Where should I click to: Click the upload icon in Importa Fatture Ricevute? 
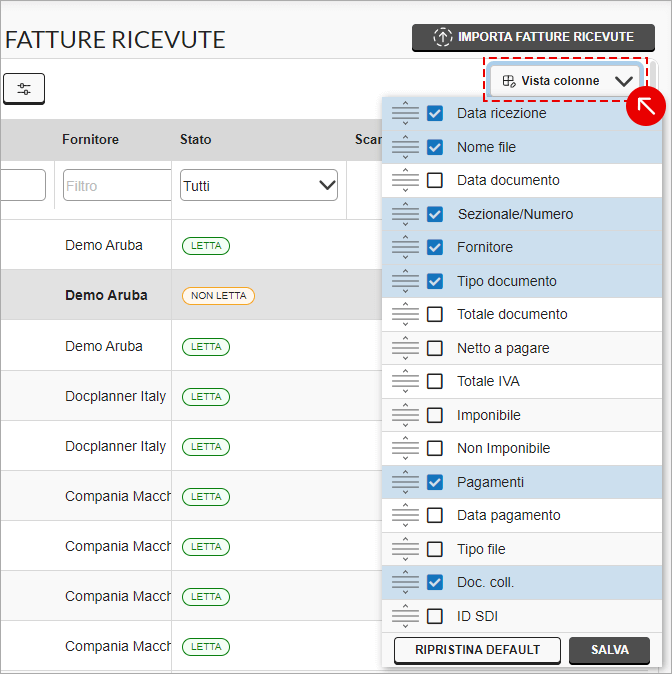point(442,37)
